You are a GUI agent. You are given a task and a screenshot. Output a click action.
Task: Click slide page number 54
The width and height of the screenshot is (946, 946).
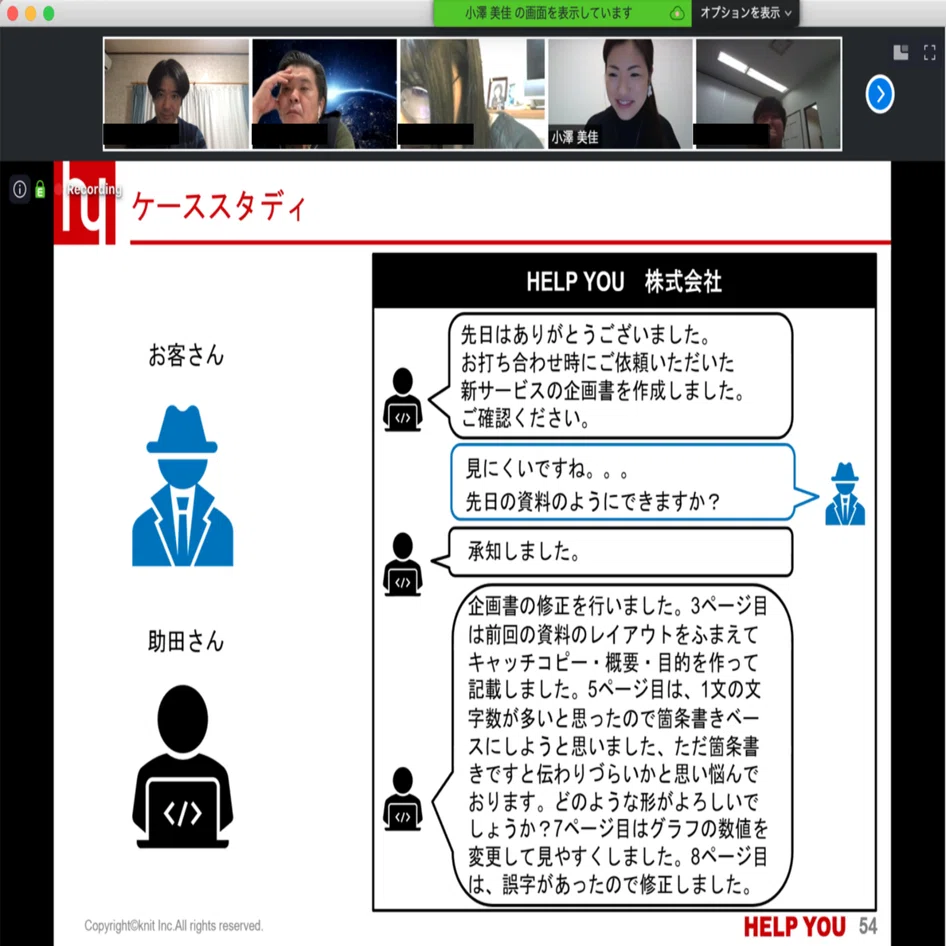click(x=868, y=926)
